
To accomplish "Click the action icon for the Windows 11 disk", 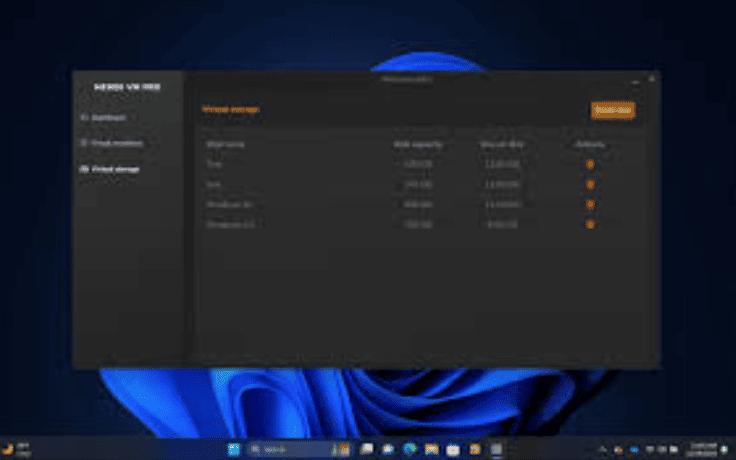I will coord(590,224).
